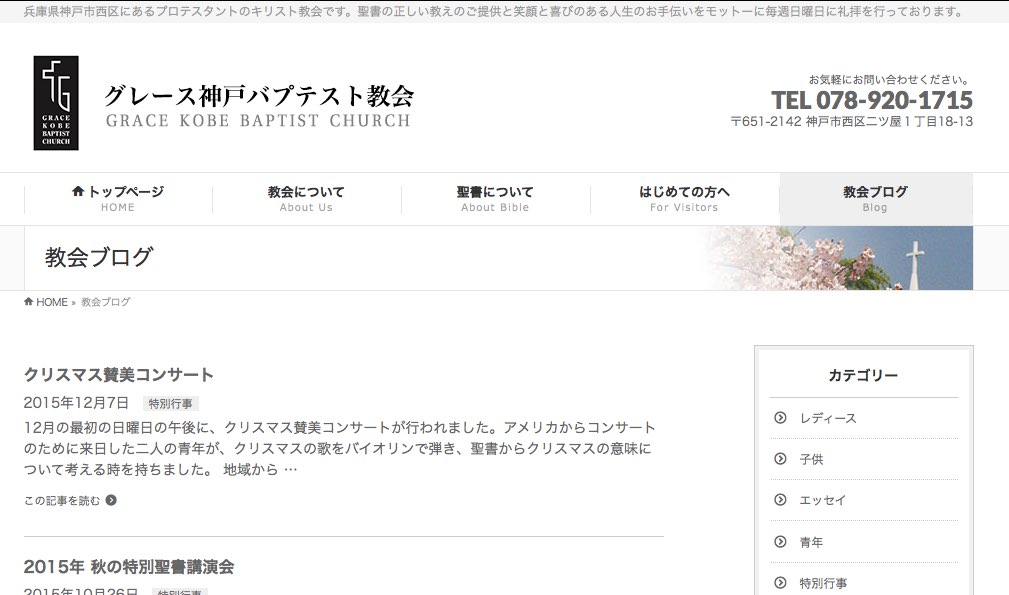Open the 聖書について About Bible menu

pyautogui.click(x=495, y=199)
